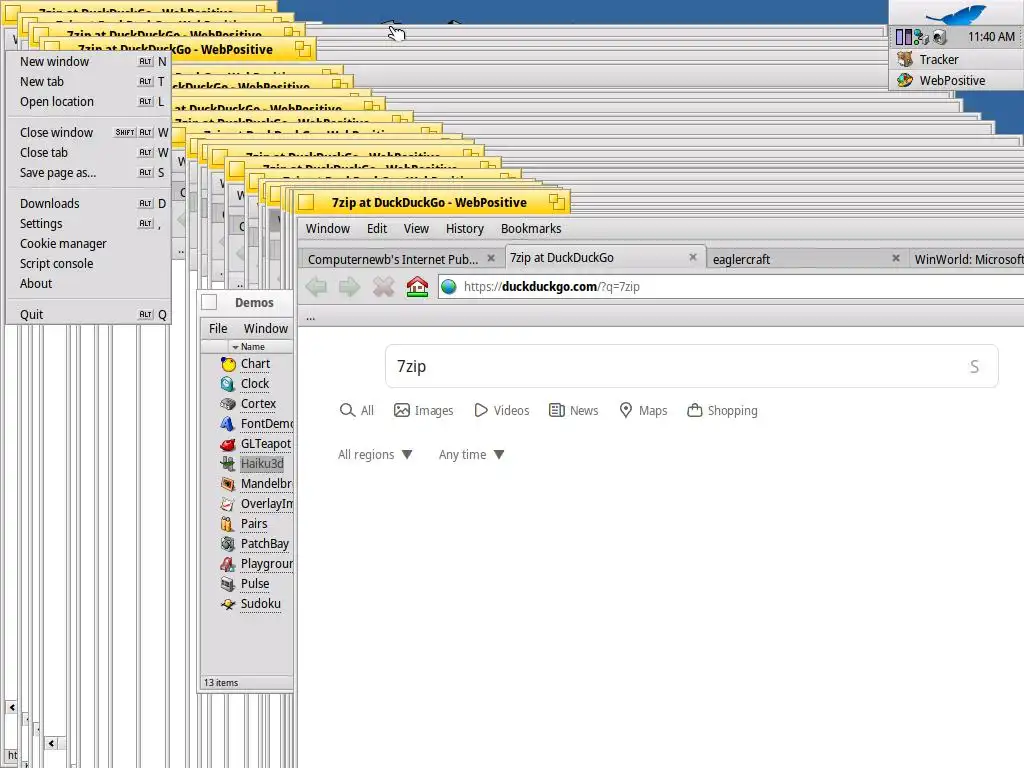The width and height of the screenshot is (1024, 768).
Task: Open the Window menu in WebPositive
Action: click(328, 229)
